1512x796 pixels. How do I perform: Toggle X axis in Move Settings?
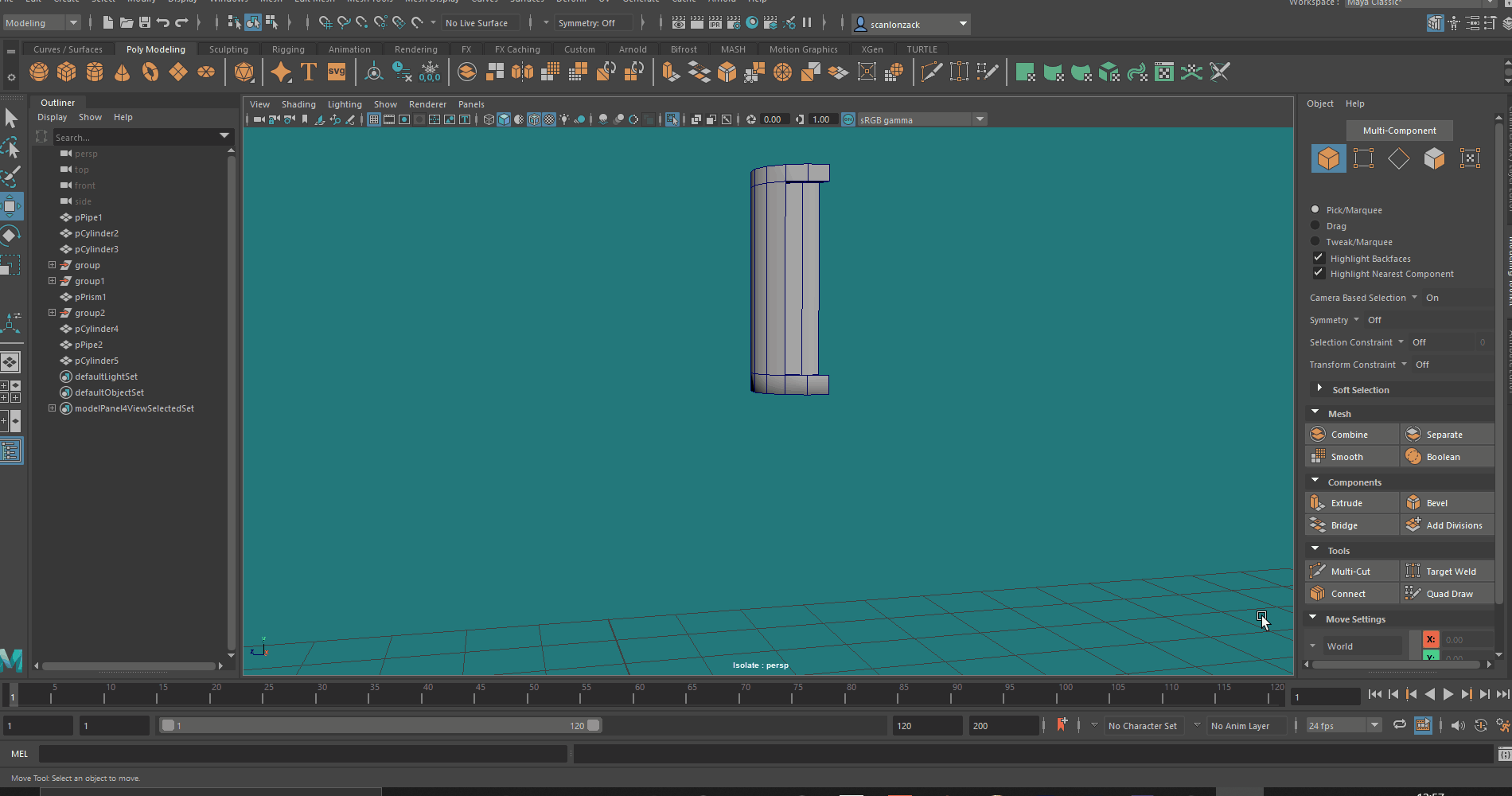pyautogui.click(x=1431, y=639)
